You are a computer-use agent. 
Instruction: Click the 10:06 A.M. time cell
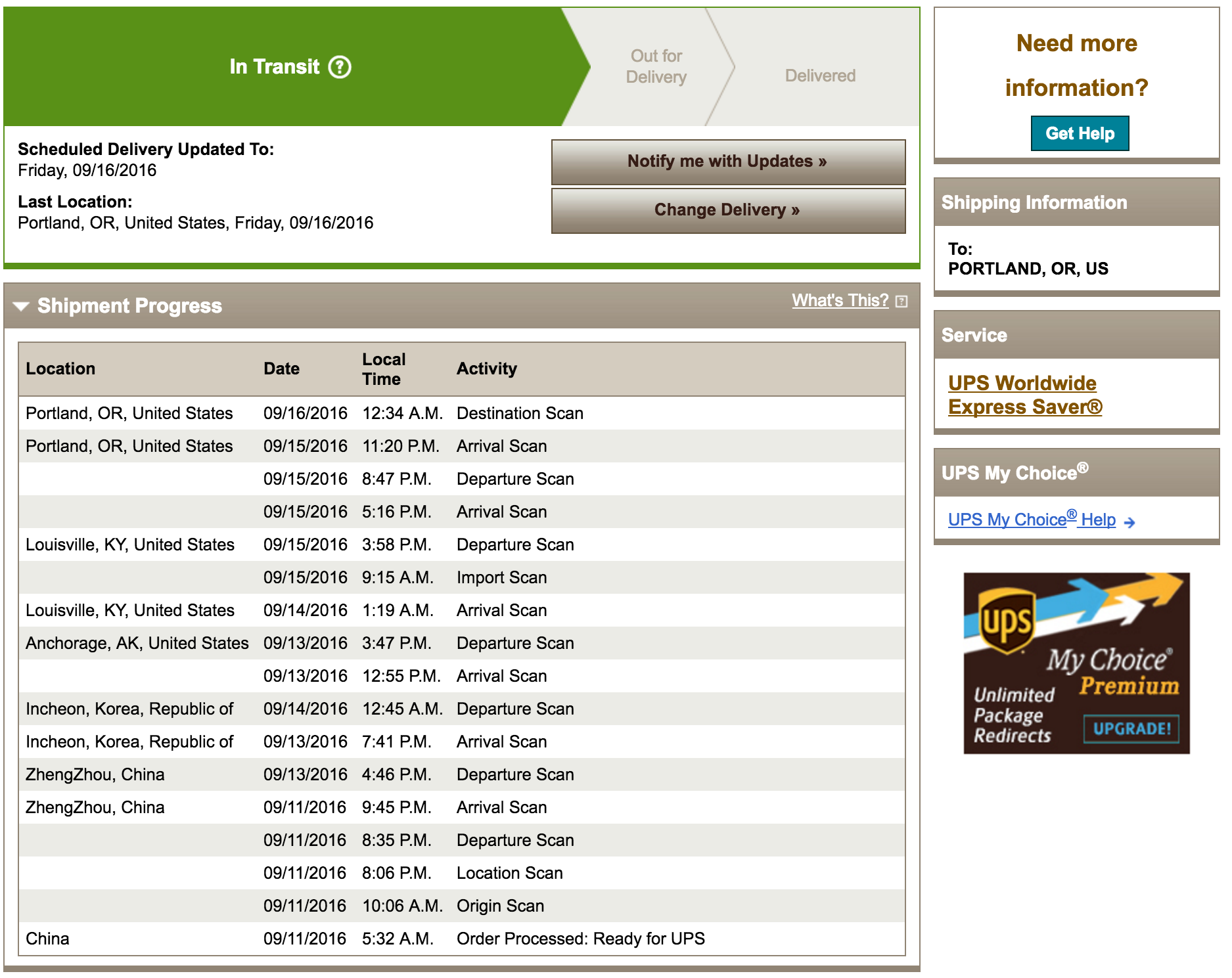[402, 906]
